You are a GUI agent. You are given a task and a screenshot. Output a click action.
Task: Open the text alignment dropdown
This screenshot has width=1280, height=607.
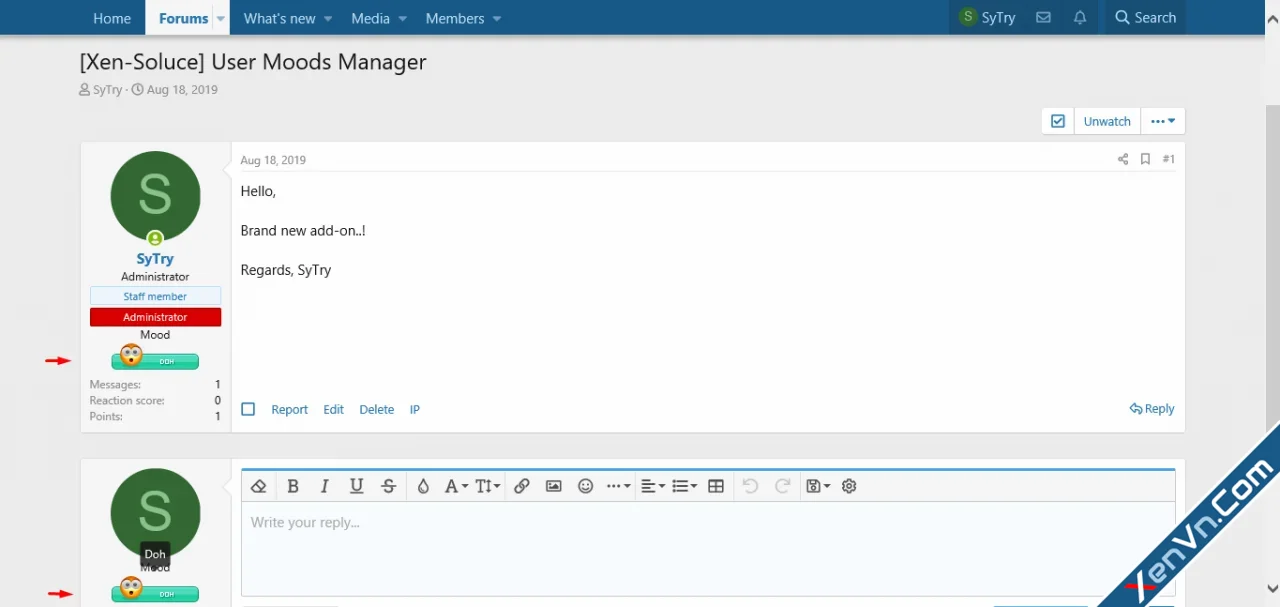point(653,486)
